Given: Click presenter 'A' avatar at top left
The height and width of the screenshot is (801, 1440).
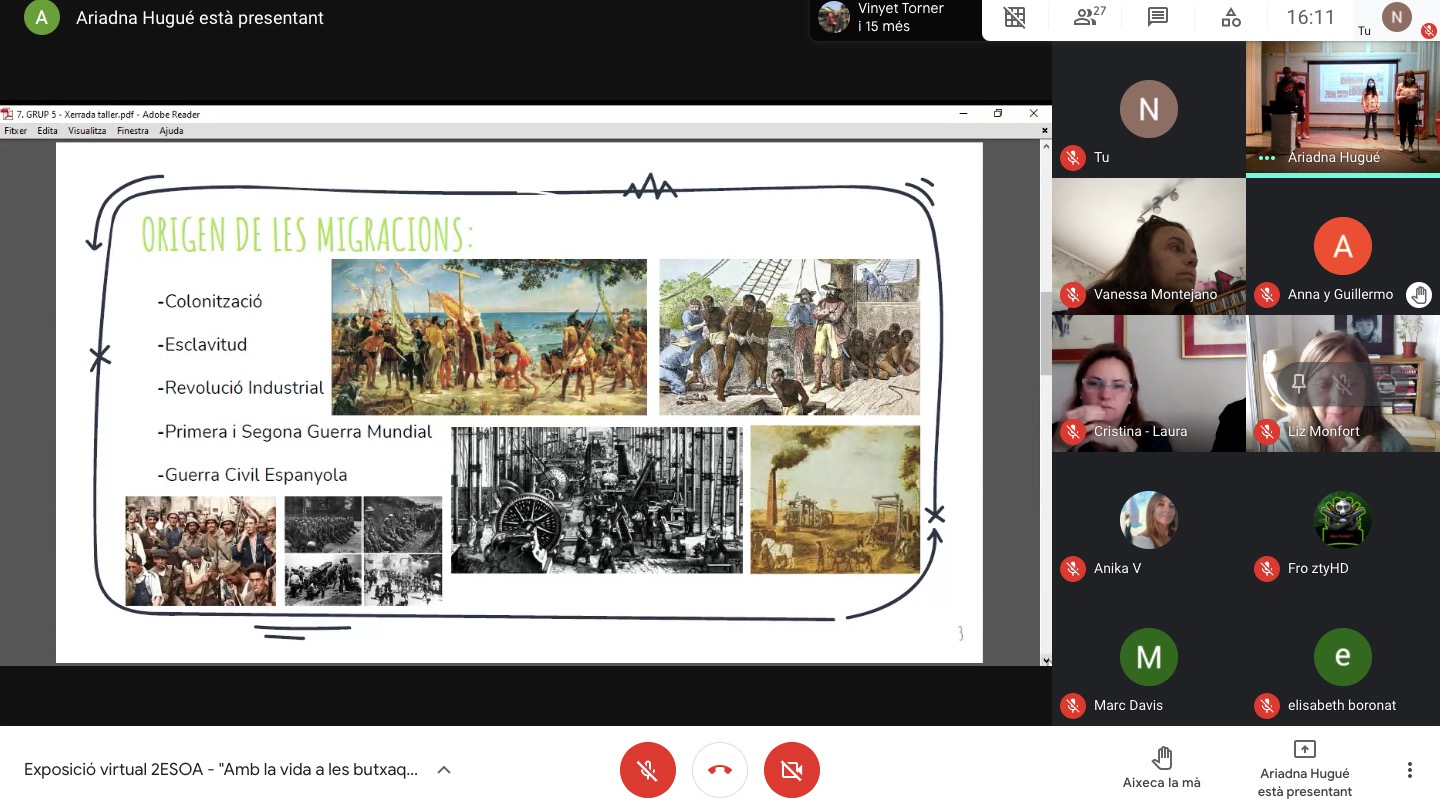Looking at the screenshot, I should (x=41, y=17).
